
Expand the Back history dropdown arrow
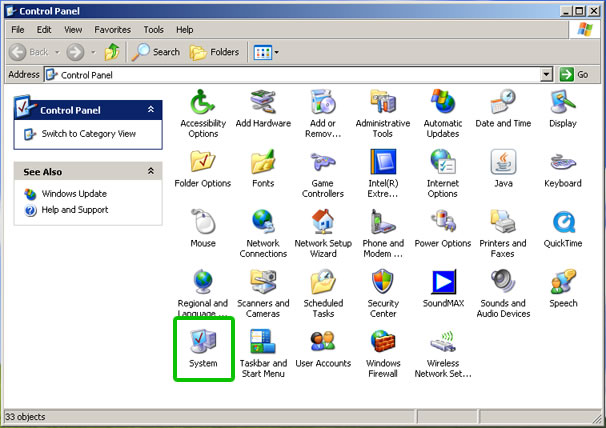[x=57, y=52]
